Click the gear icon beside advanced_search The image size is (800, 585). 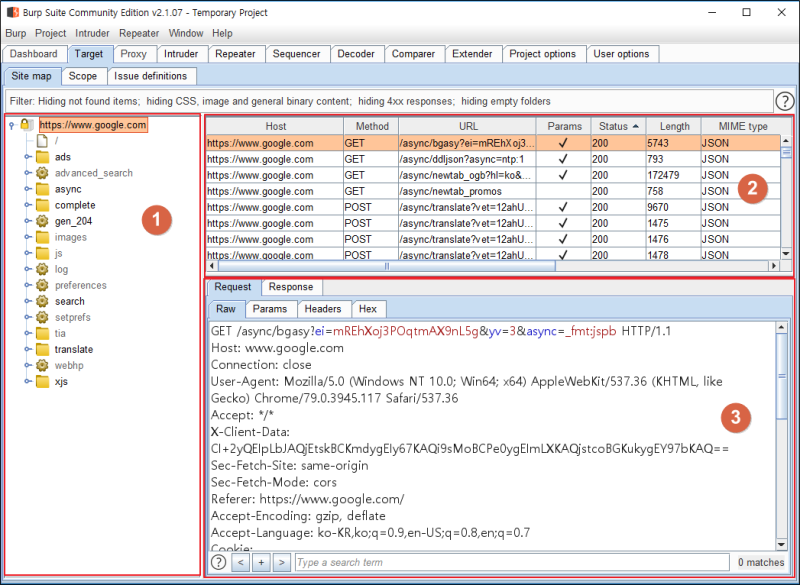pyautogui.click(x=42, y=173)
